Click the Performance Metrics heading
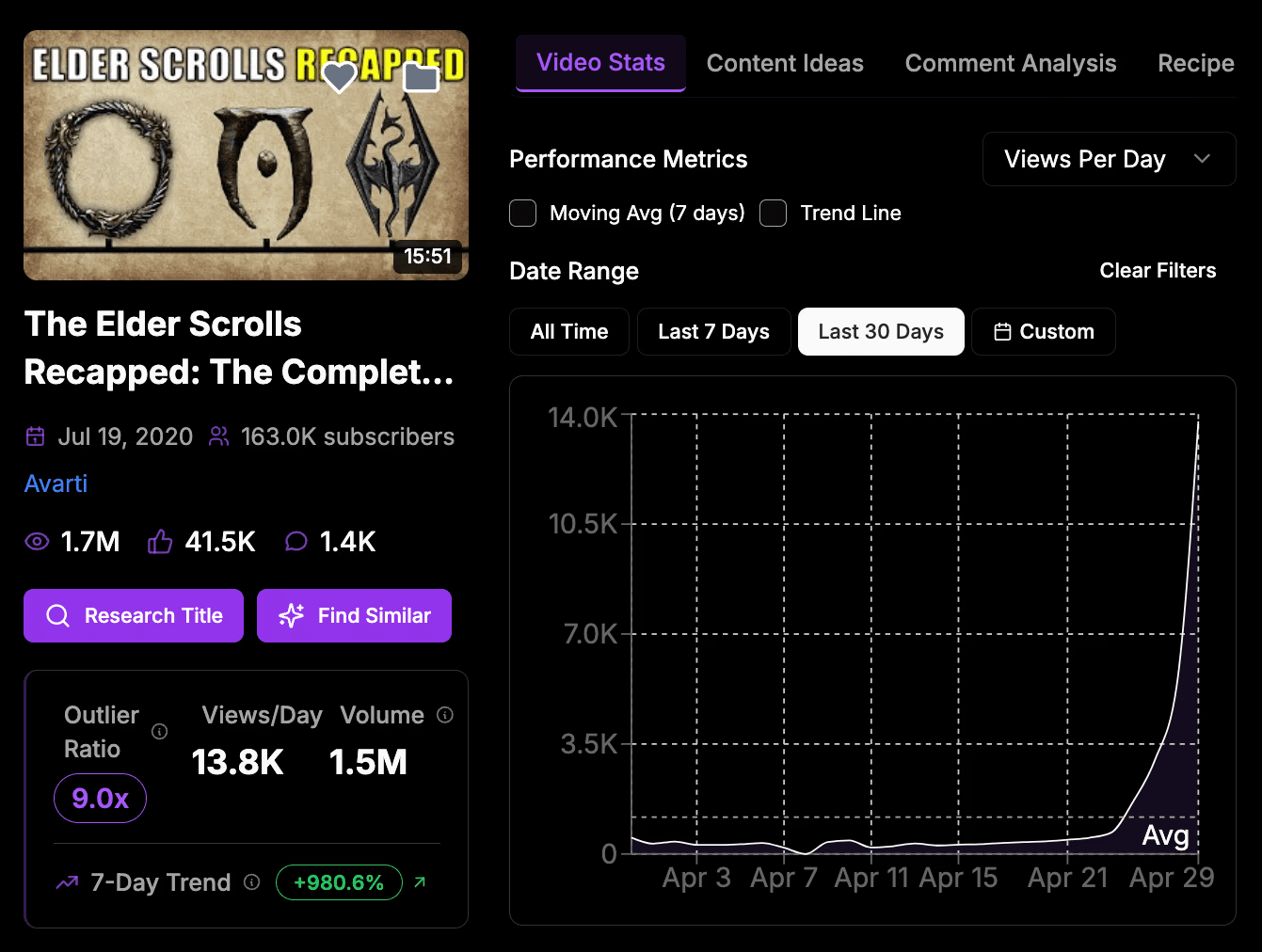Image resolution: width=1262 pixels, height=952 pixels. click(x=629, y=159)
